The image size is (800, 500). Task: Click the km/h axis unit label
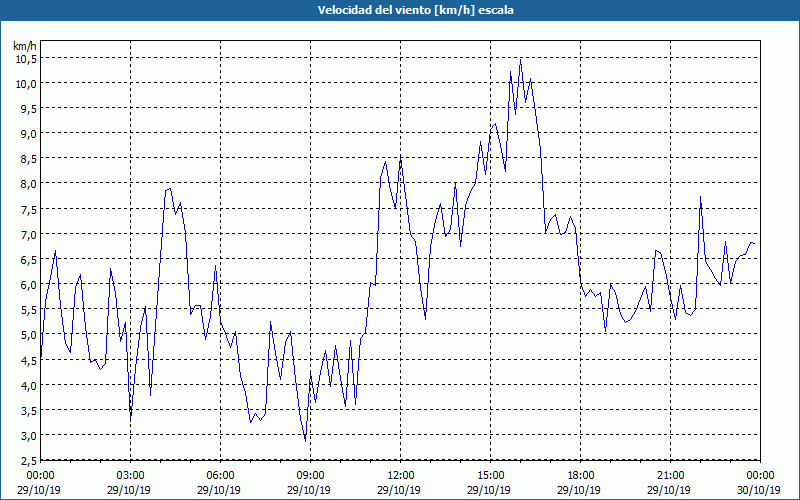[25, 46]
